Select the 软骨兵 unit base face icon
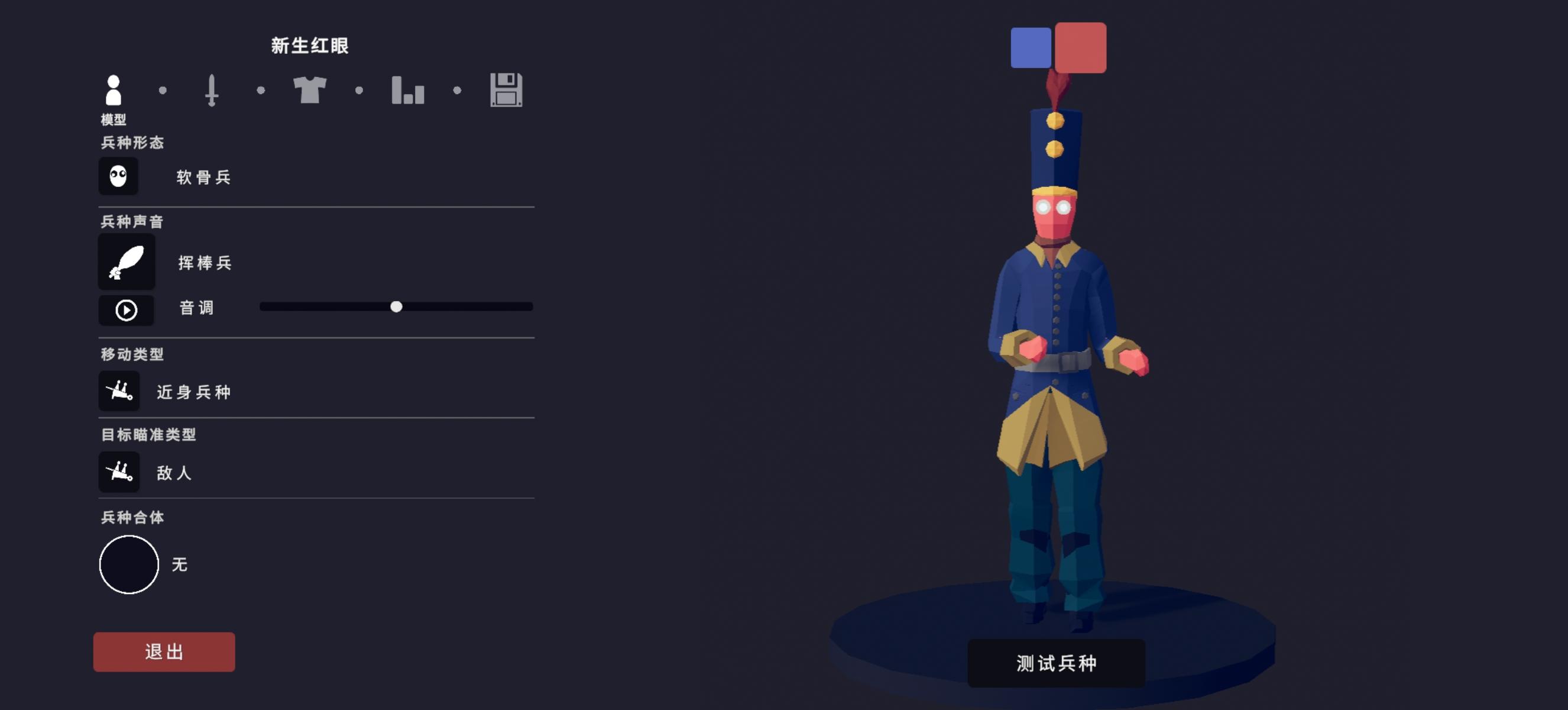1568x710 pixels. tap(118, 176)
